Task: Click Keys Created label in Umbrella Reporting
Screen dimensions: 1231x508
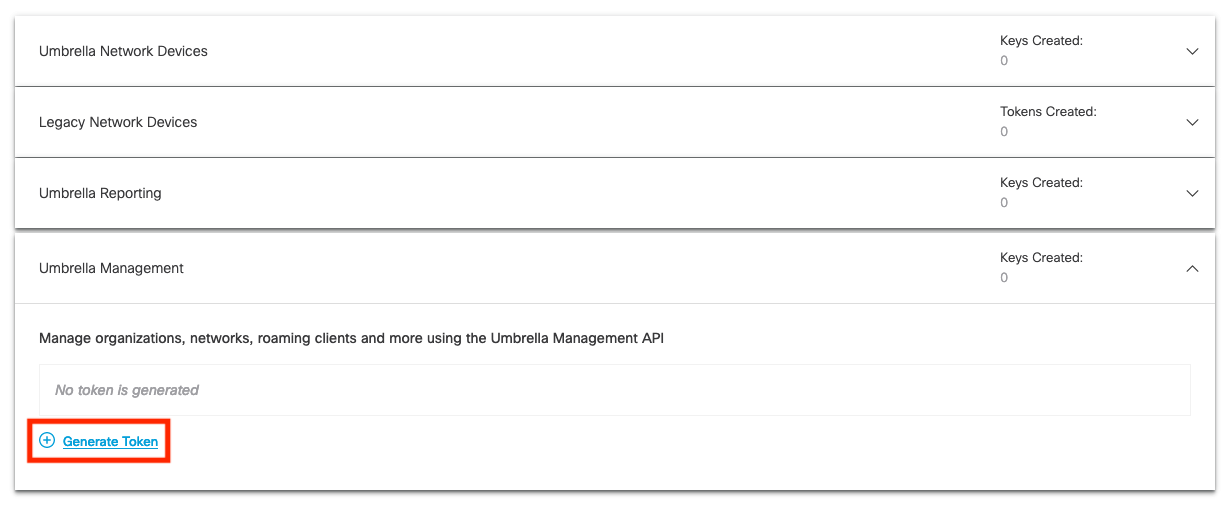Action: tap(1041, 183)
